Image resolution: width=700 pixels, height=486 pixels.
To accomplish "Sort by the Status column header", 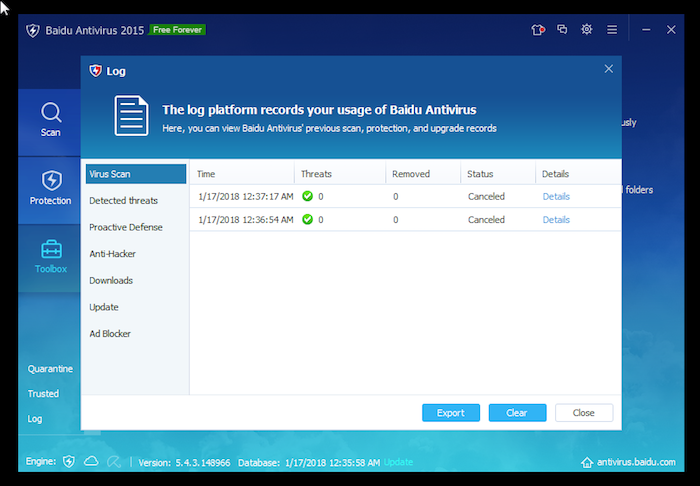I will click(498, 174).
